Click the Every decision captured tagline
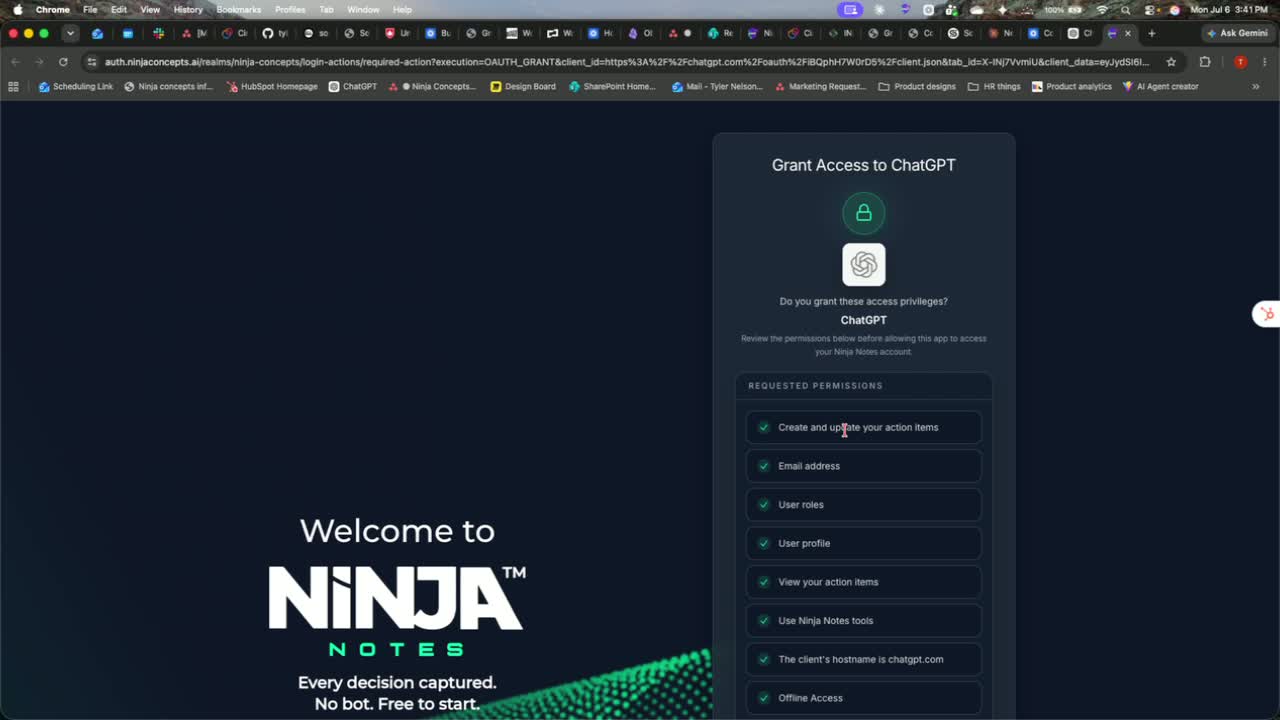1280x720 pixels. [397, 683]
